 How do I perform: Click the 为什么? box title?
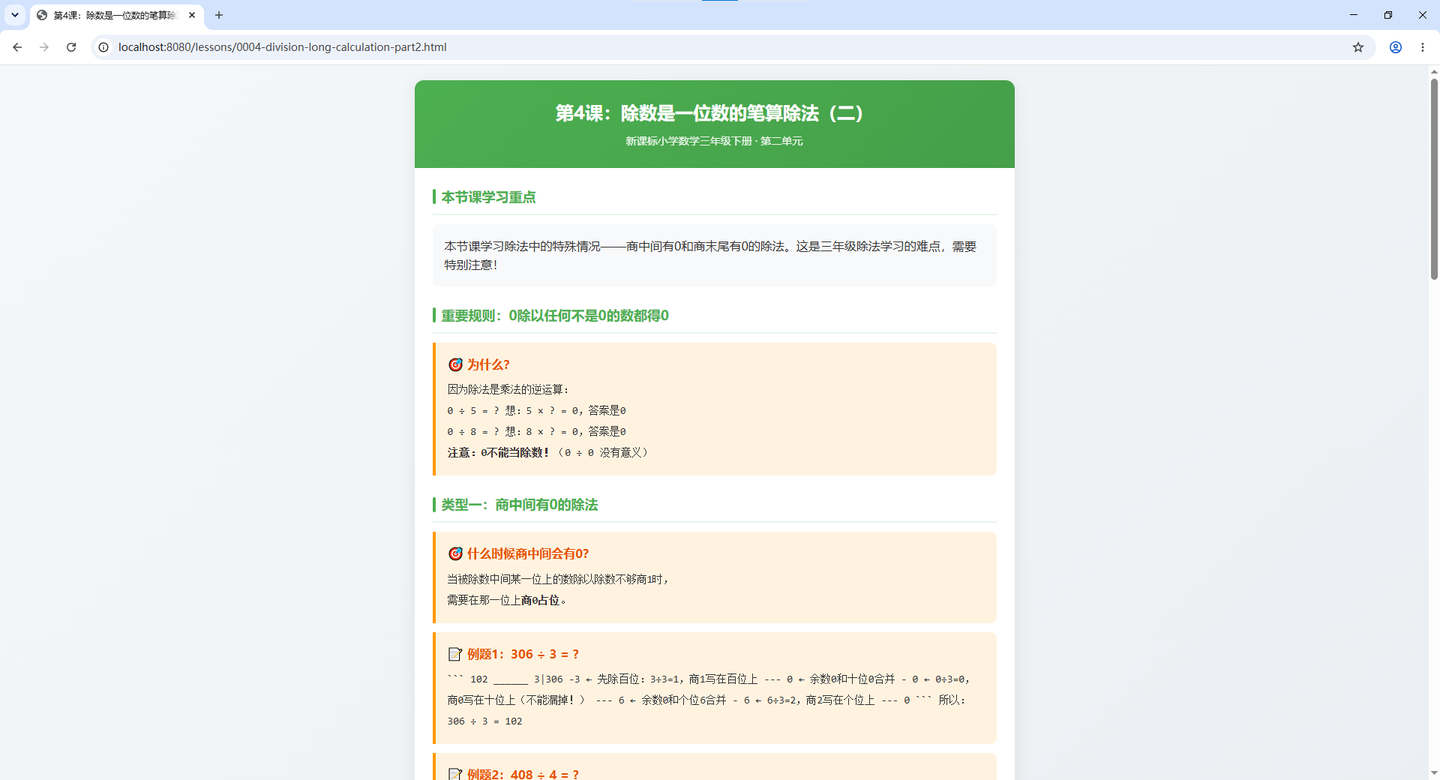[488, 365]
